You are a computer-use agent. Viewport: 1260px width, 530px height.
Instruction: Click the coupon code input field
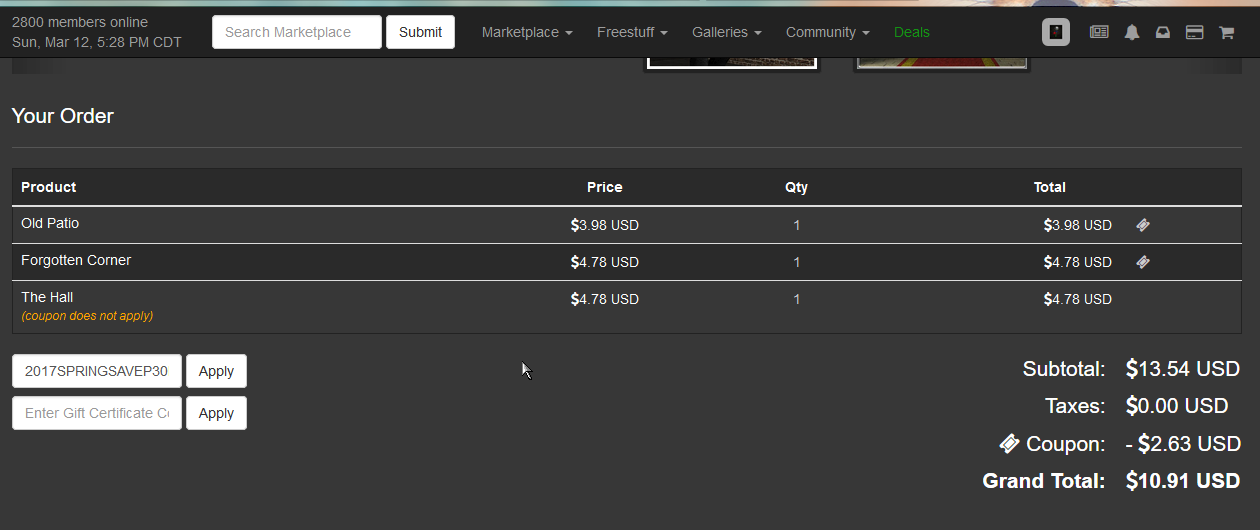97,371
